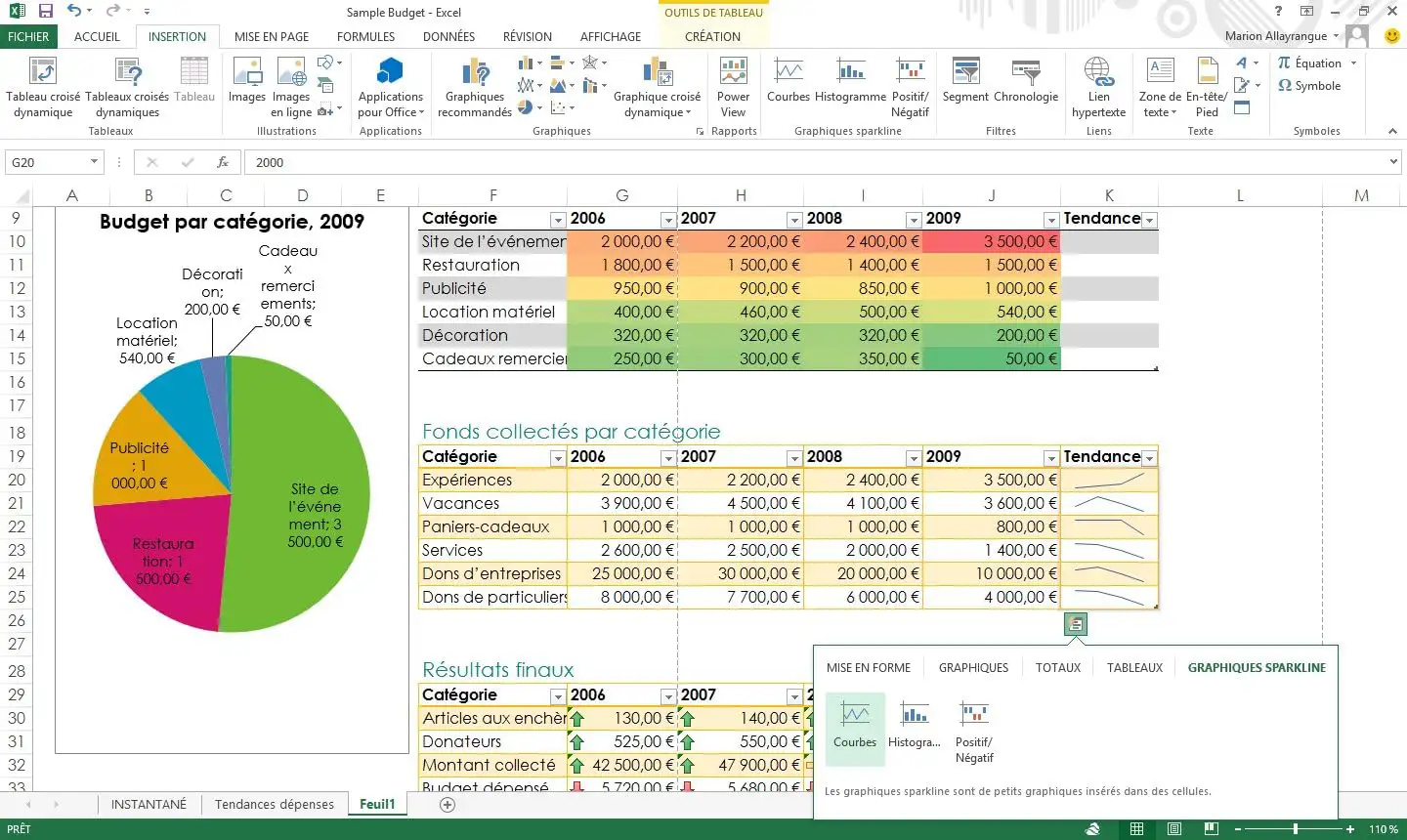
Task: Open the 2006 column filter in Fonds collectés
Action: coord(668,458)
